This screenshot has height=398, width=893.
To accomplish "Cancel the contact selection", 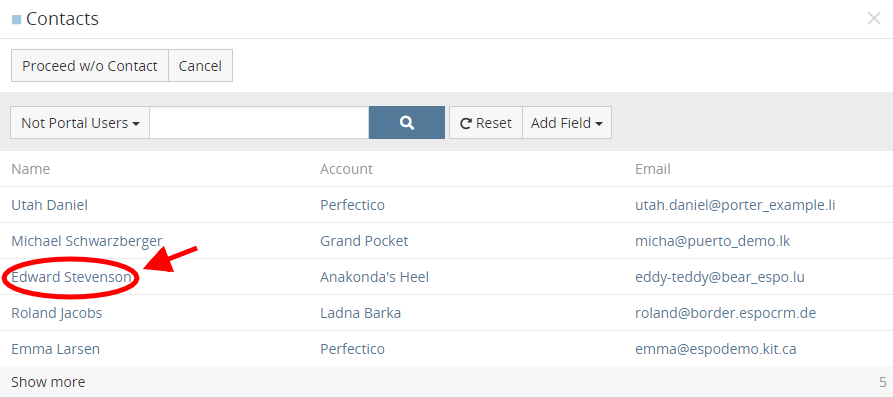I will [200, 65].
